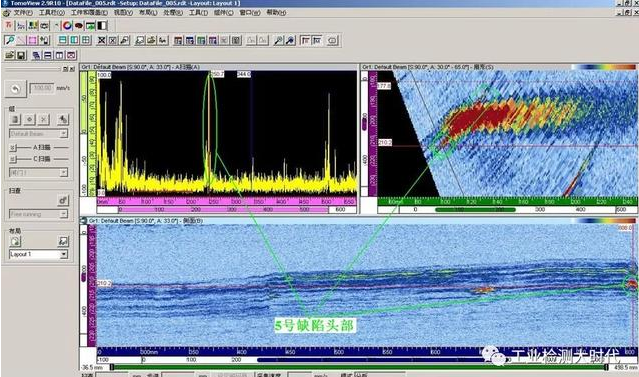Click the mm/s speed input field
The height and width of the screenshot is (377, 639).
[x=42, y=88]
